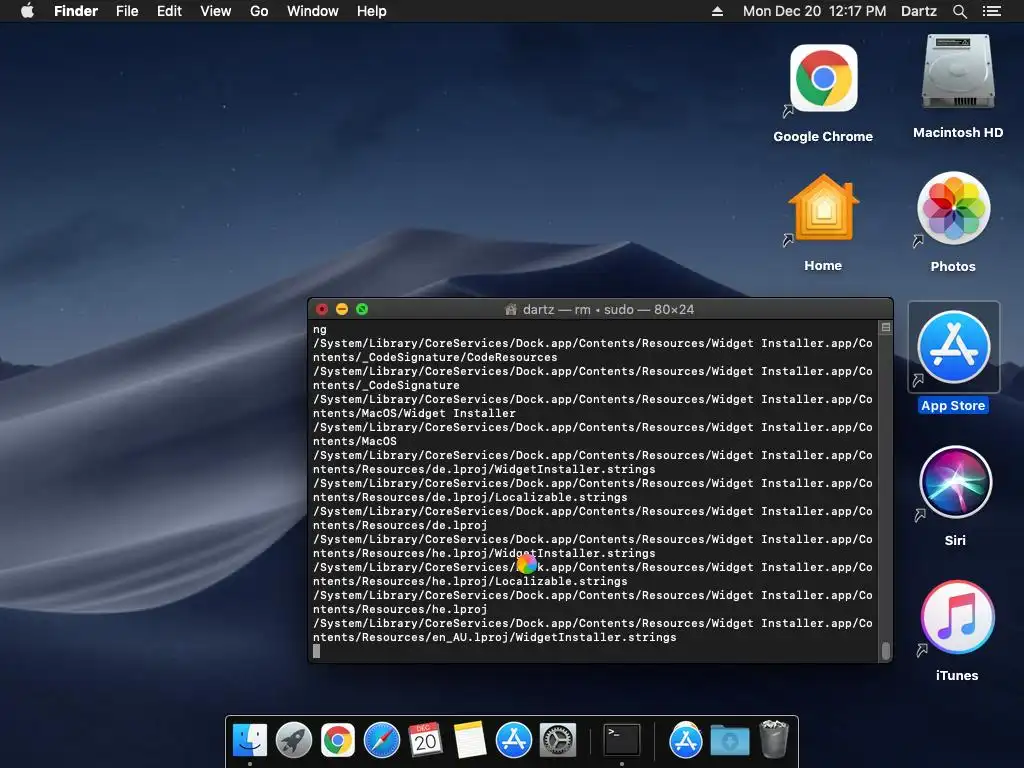Zoom the Terminal window green button
This screenshot has height=768, width=1024.
tap(362, 309)
